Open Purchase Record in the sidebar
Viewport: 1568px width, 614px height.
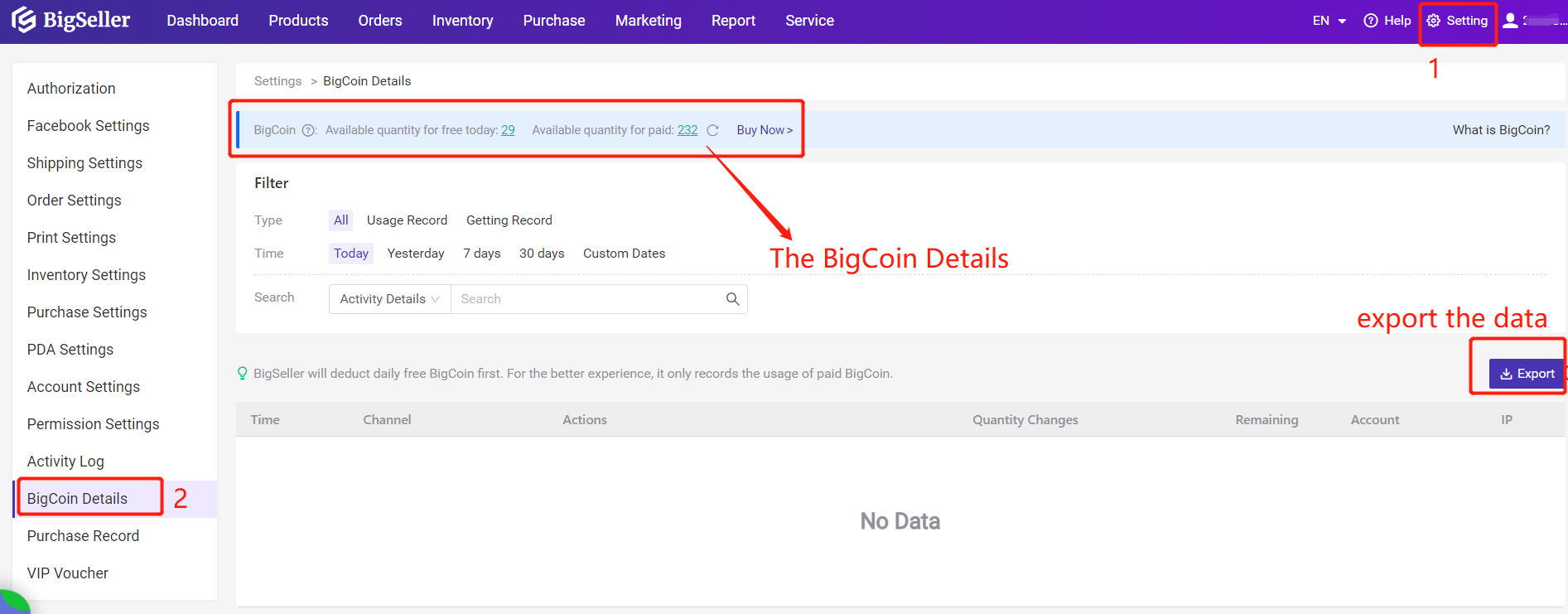83,536
